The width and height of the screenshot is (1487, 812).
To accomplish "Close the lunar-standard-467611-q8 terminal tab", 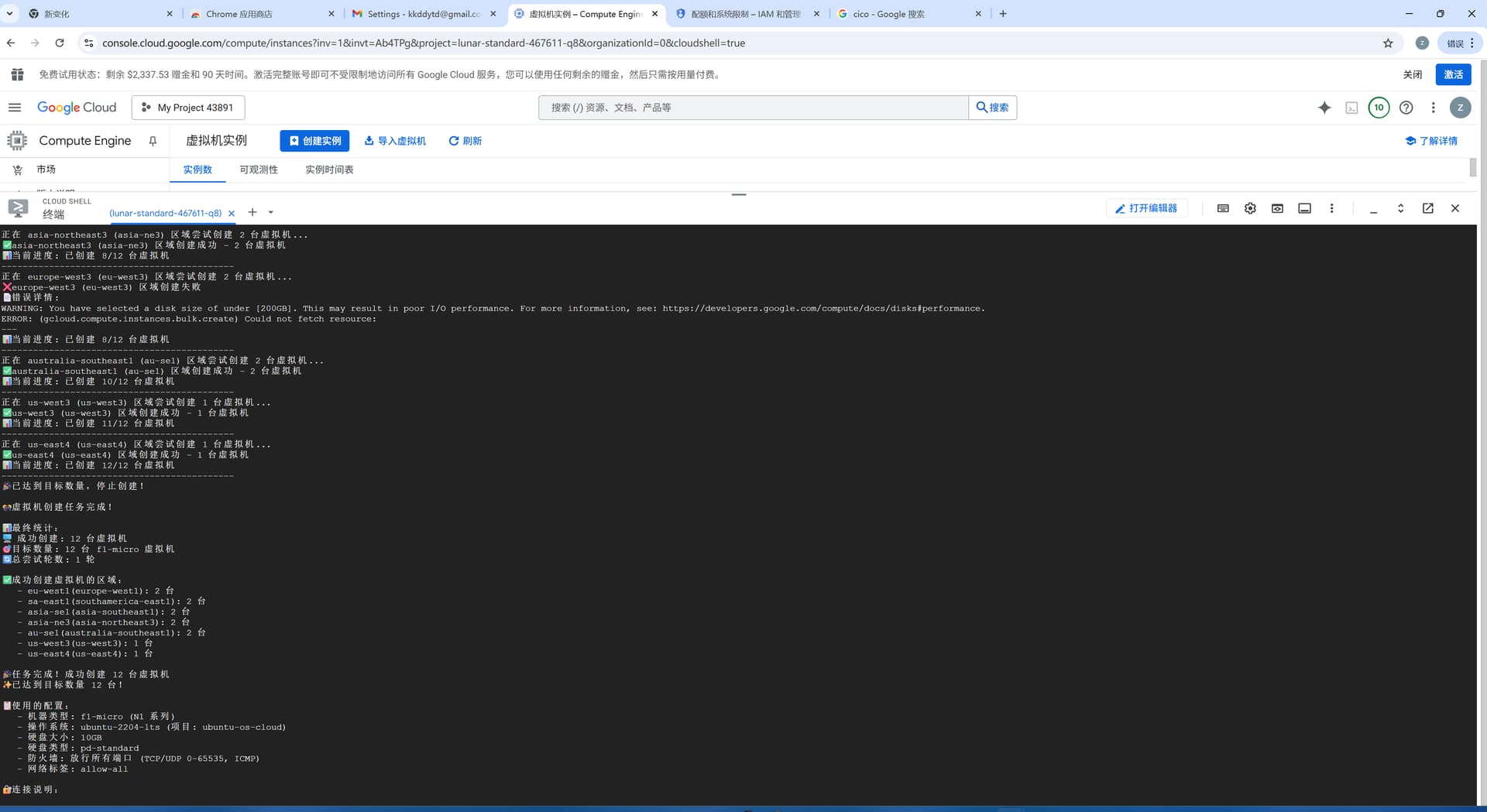I will tap(232, 214).
